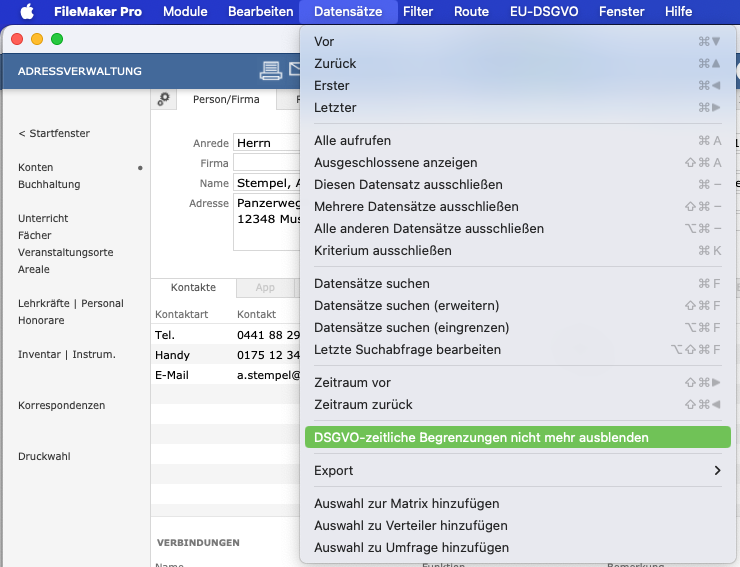Viewport: 740px width, 567px height.
Task: Select Ausgeschlossene anzeigen
Action: click(518, 162)
